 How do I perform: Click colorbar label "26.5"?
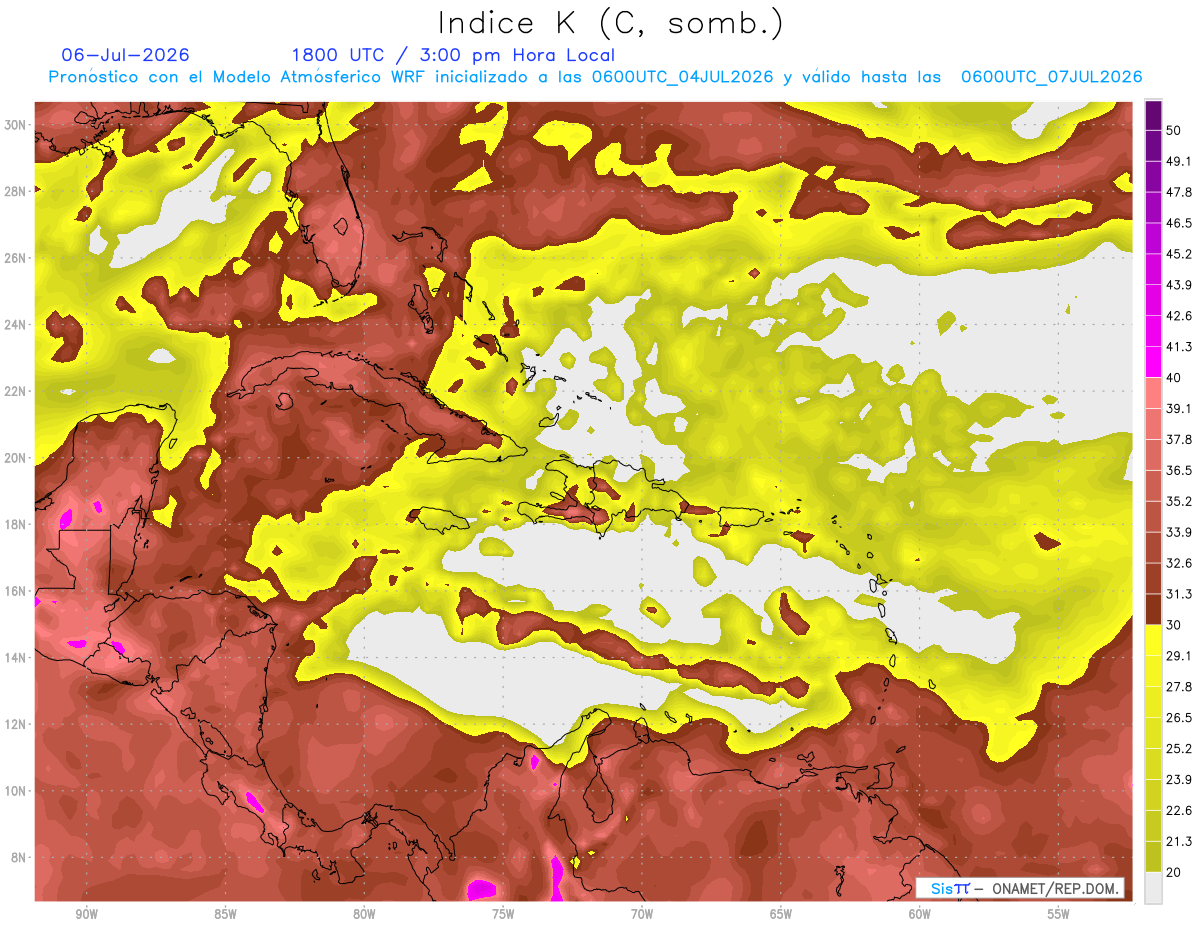pyautogui.click(x=1178, y=718)
